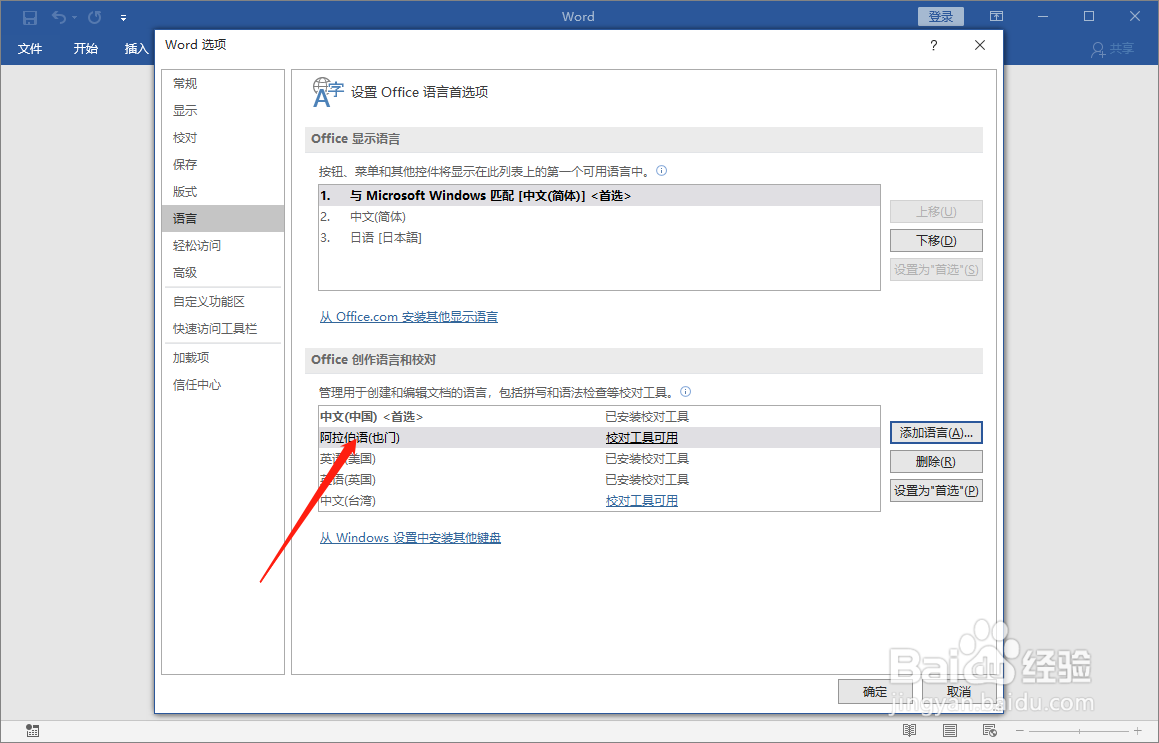Open 校对工具可用 link for 中文(台湾)
The image size is (1159, 743).
tap(642, 501)
